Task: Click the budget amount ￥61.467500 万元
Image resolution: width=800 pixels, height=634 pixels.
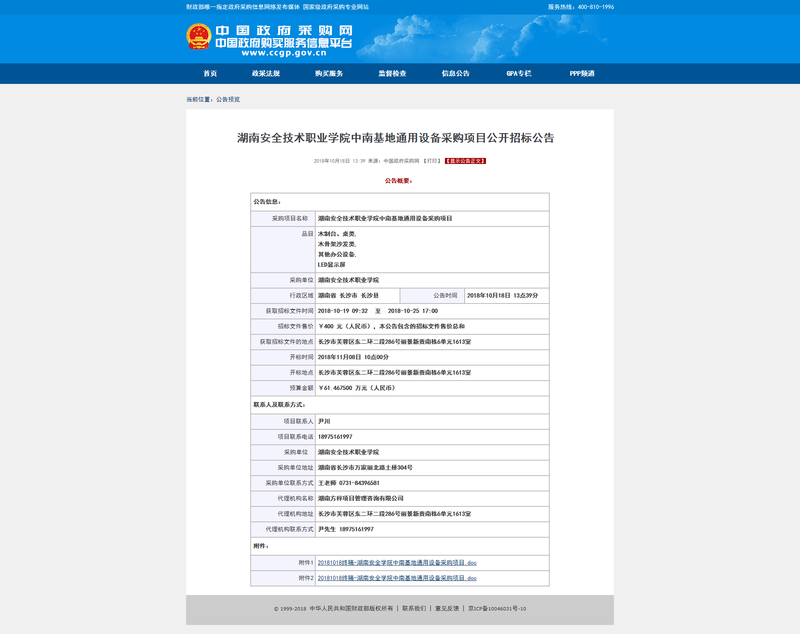Action: (x=357, y=388)
